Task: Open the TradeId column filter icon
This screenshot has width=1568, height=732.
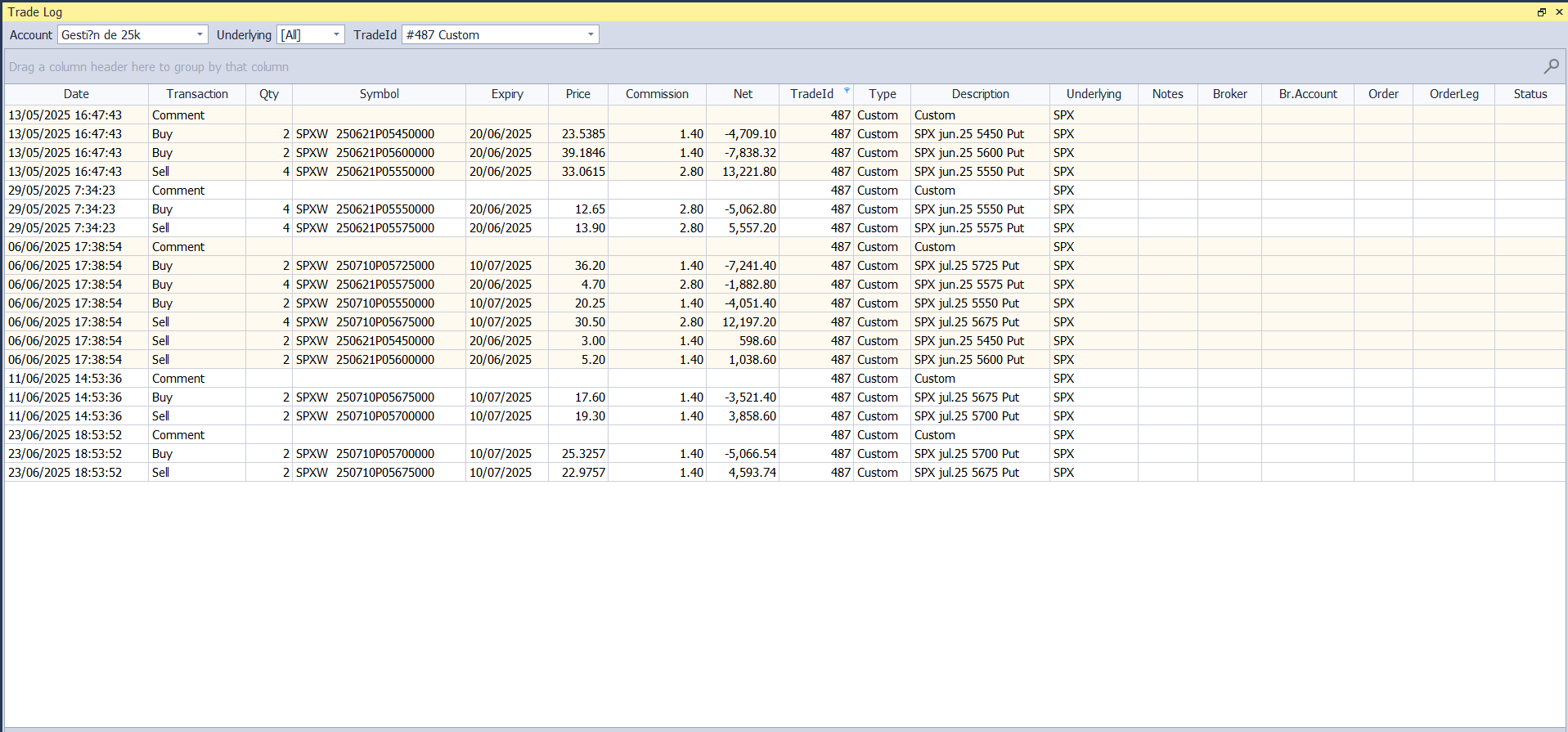Action: click(847, 91)
